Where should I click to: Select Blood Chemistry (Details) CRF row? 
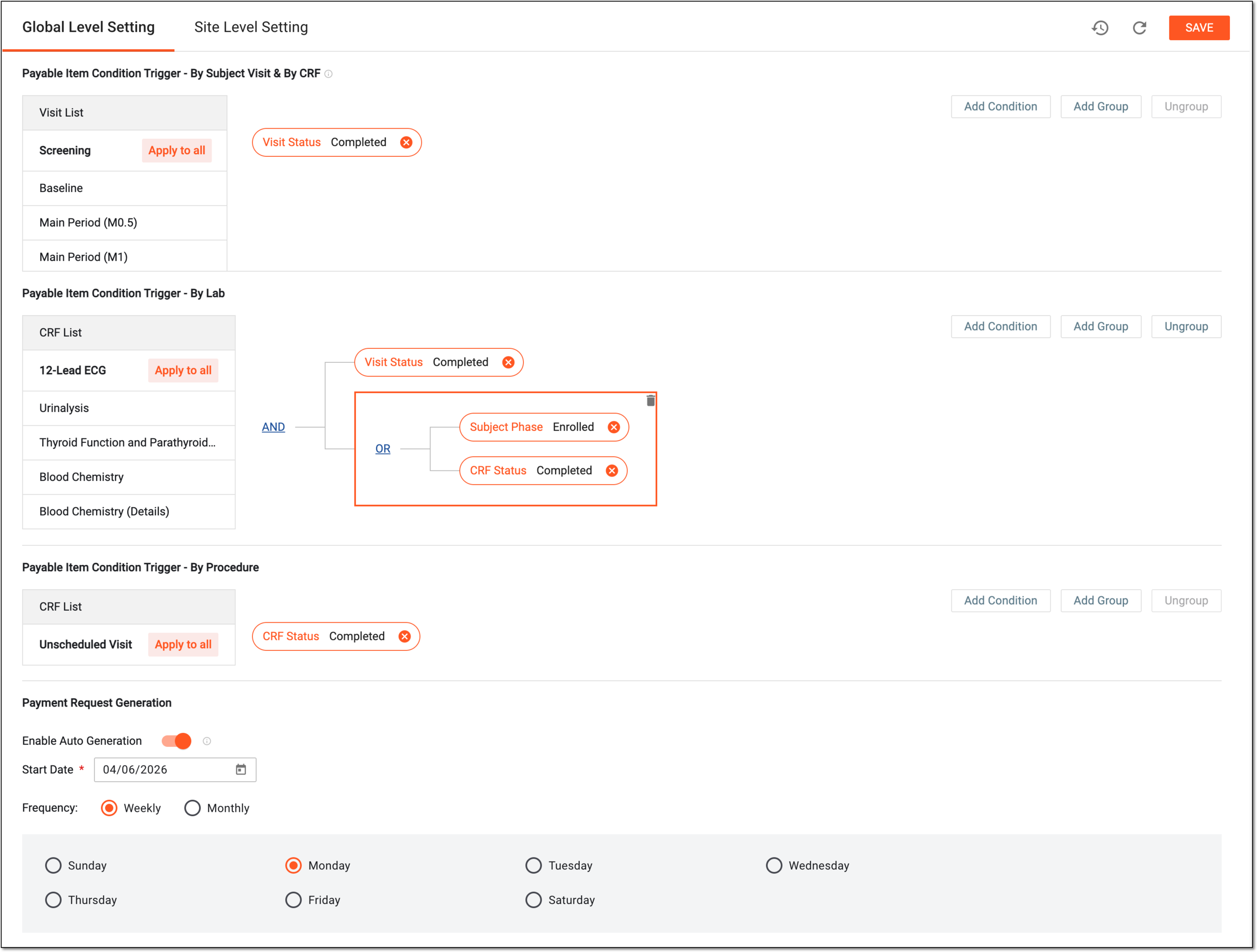128,512
